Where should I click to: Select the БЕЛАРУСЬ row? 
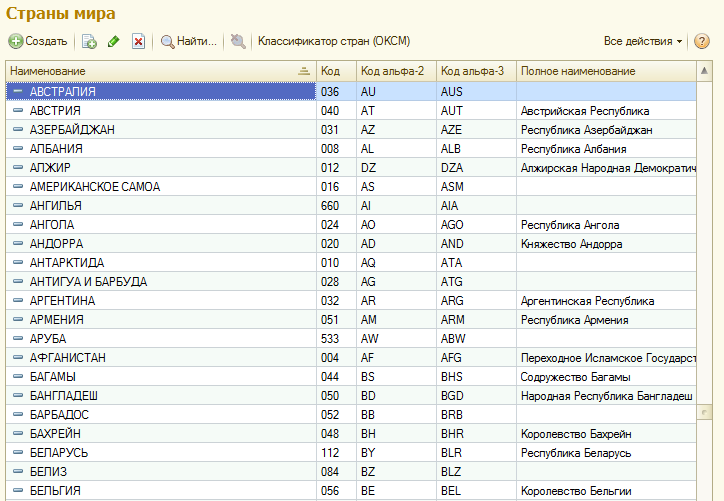pos(351,453)
